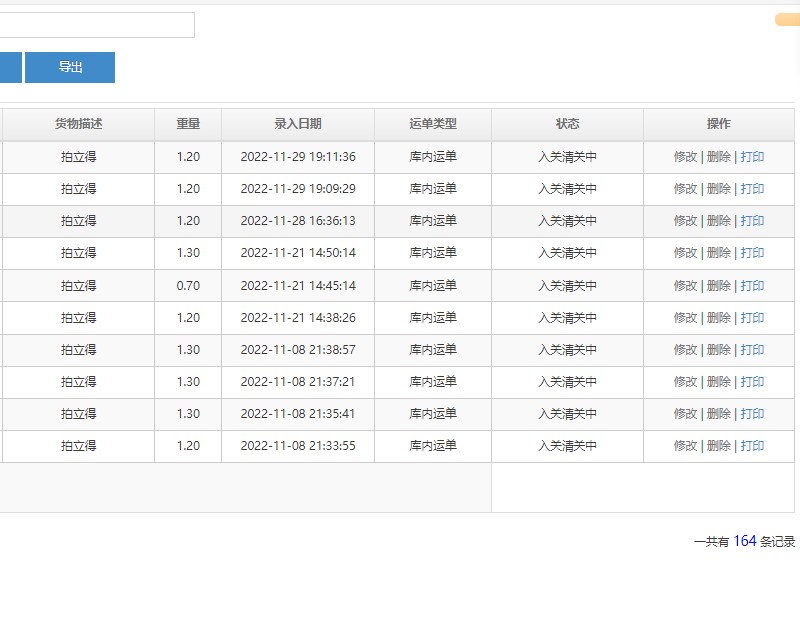
Task: Click 入关清关中 status in the 19:09:29 row
Action: point(567,189)
